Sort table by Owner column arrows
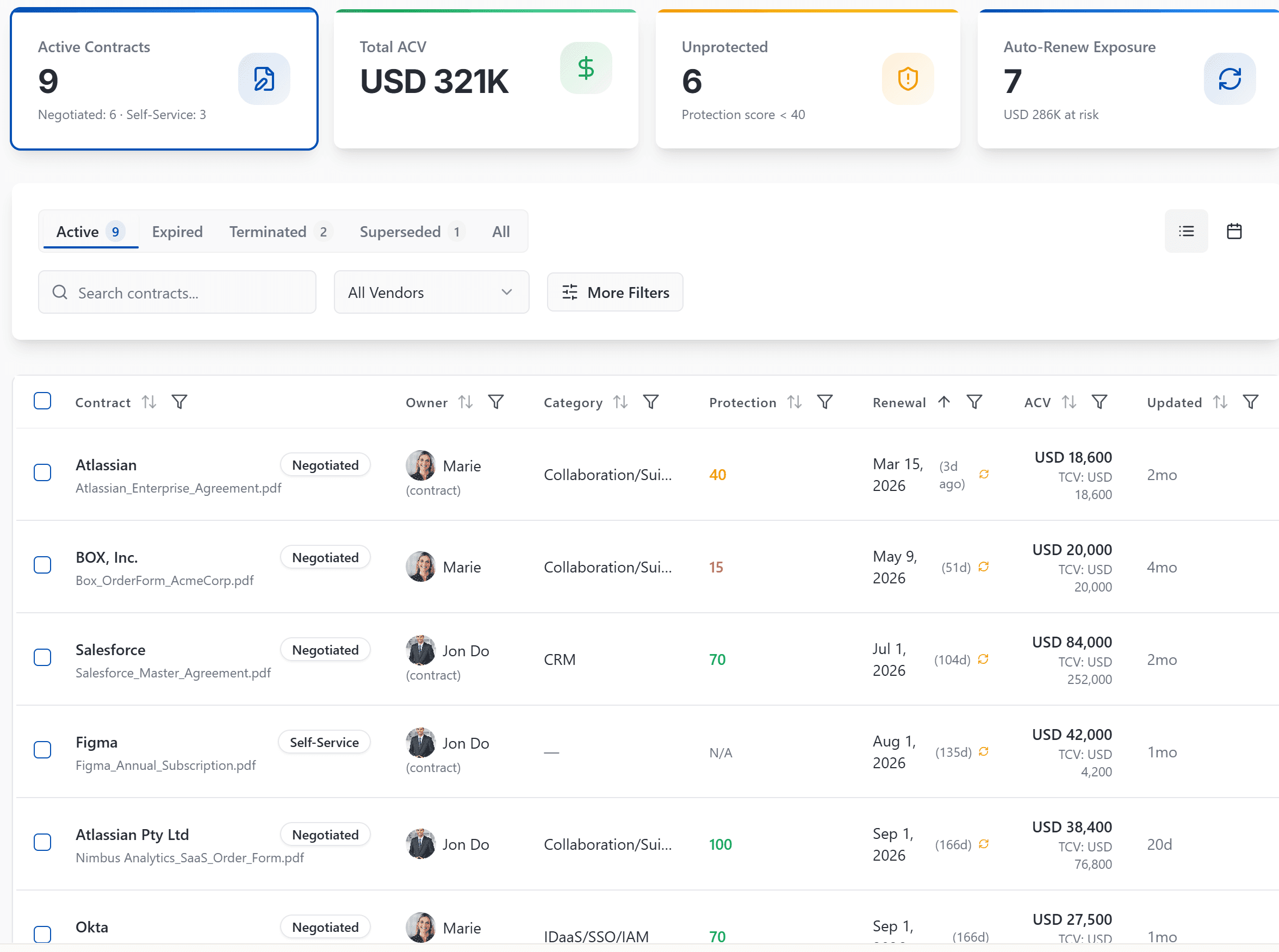 point(465,402)
